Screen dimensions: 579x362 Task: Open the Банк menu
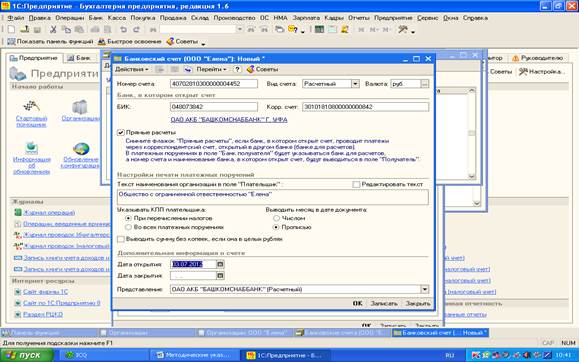(x=95, y=18)
